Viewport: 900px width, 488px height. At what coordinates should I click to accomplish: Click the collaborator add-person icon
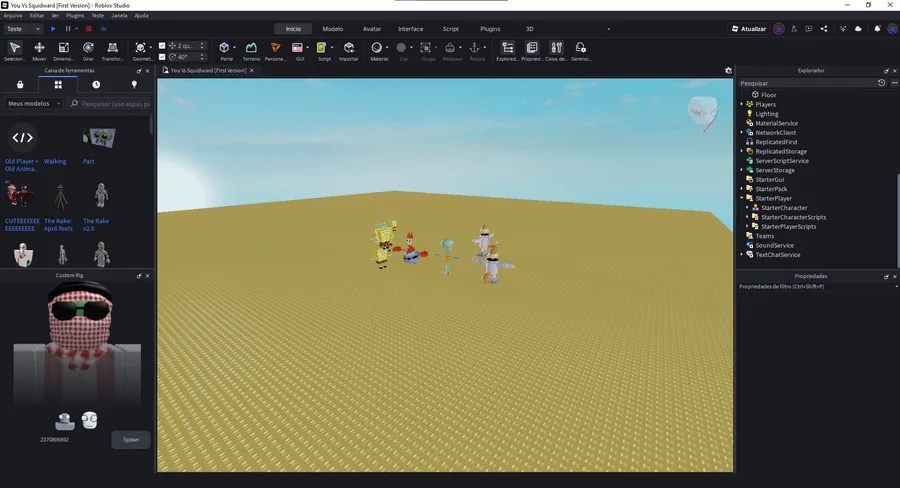pos(794,29)
